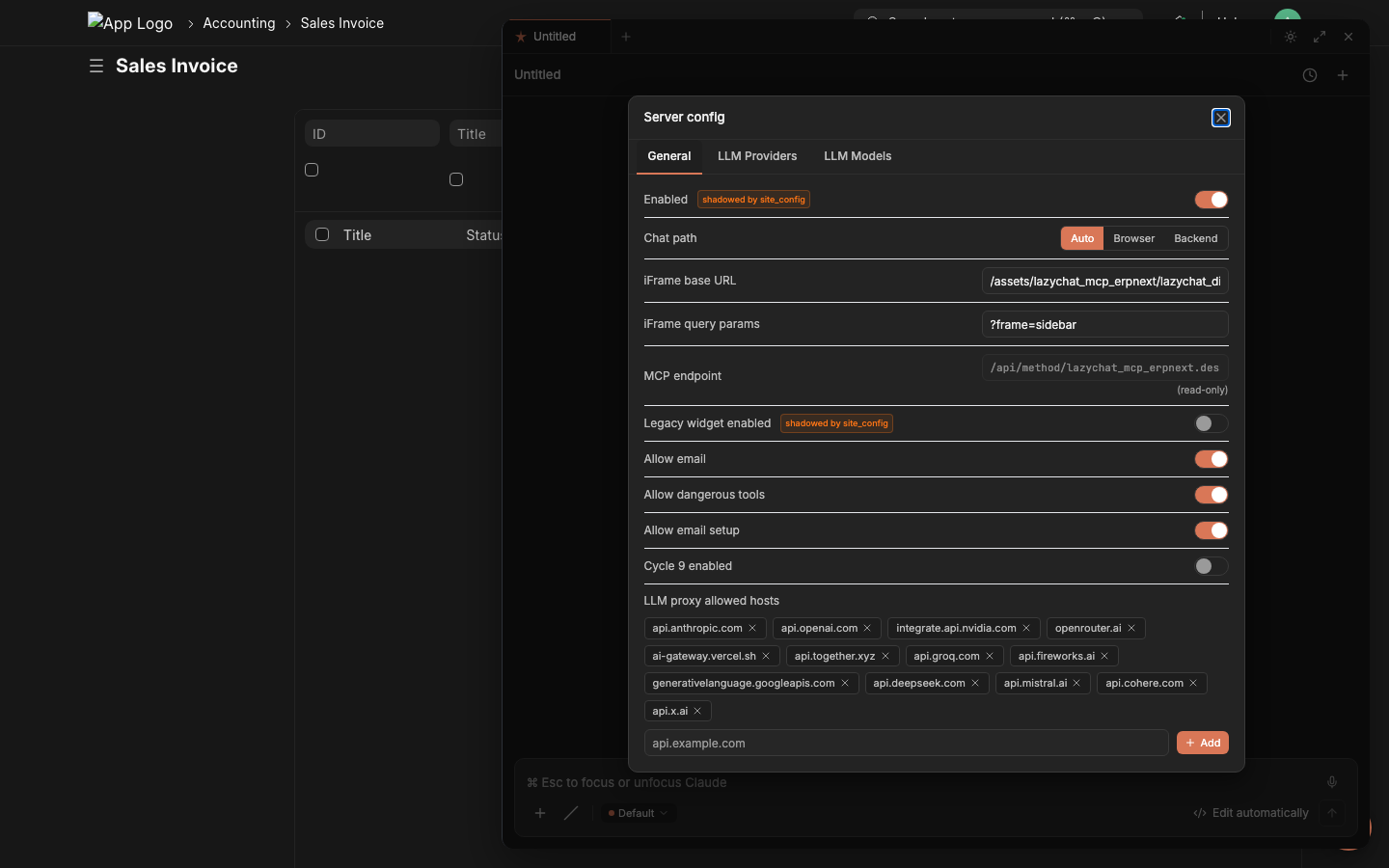This screenshot has height=868, width=1389.
Task: Click the App Logo image
Action: [x=130, y=22]
